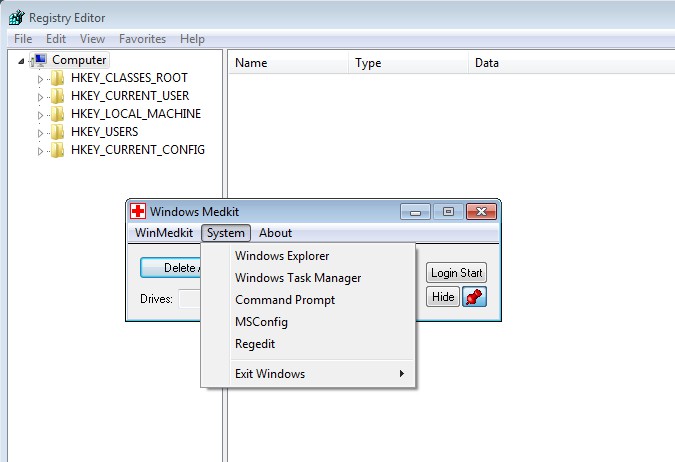Click the HKEY_LOCAL_MACHINE folder icon
The image size is (675, 462).
coord(57,114)
